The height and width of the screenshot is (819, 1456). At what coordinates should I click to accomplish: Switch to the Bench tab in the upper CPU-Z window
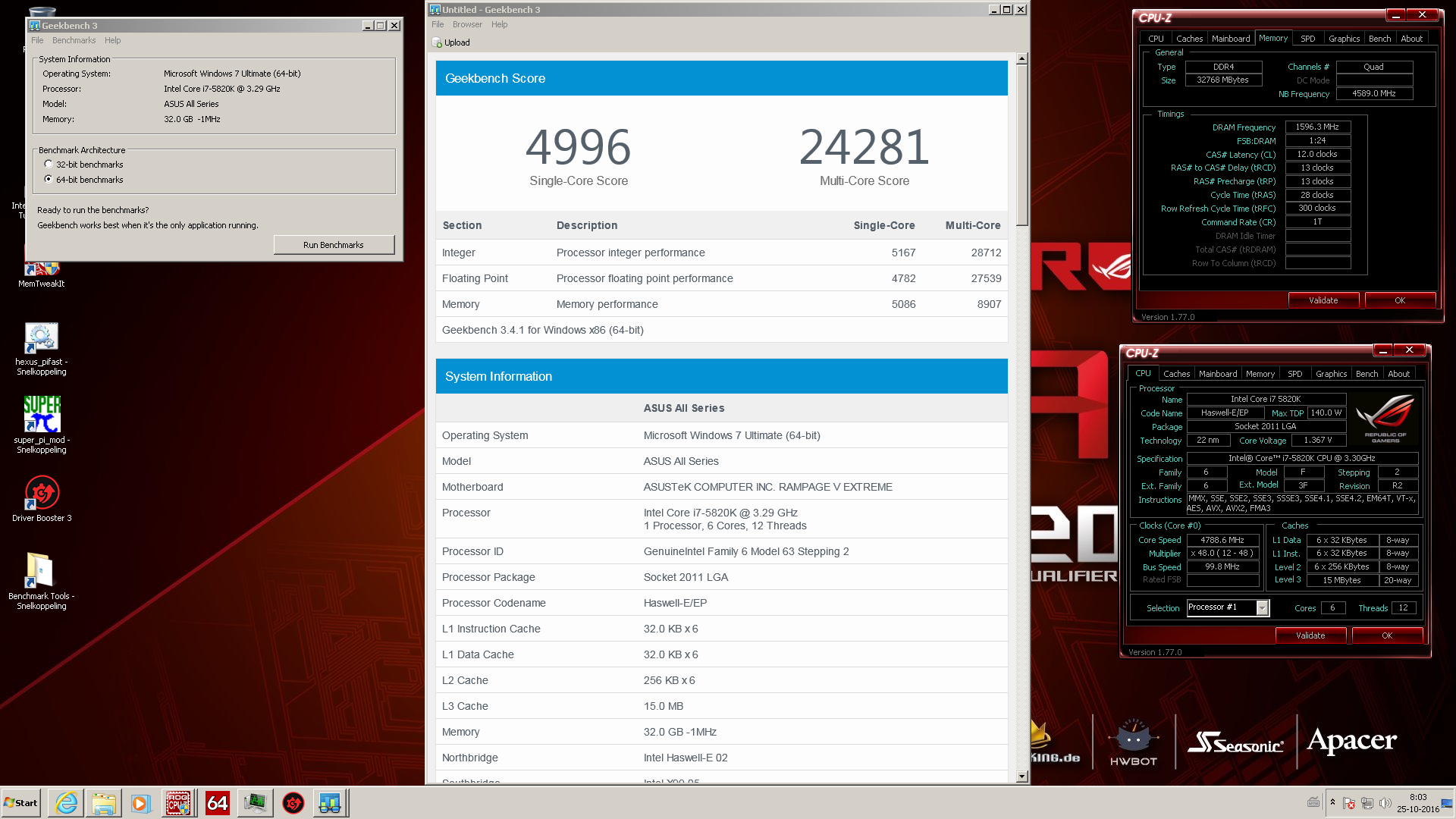(x=1380, y=39)
